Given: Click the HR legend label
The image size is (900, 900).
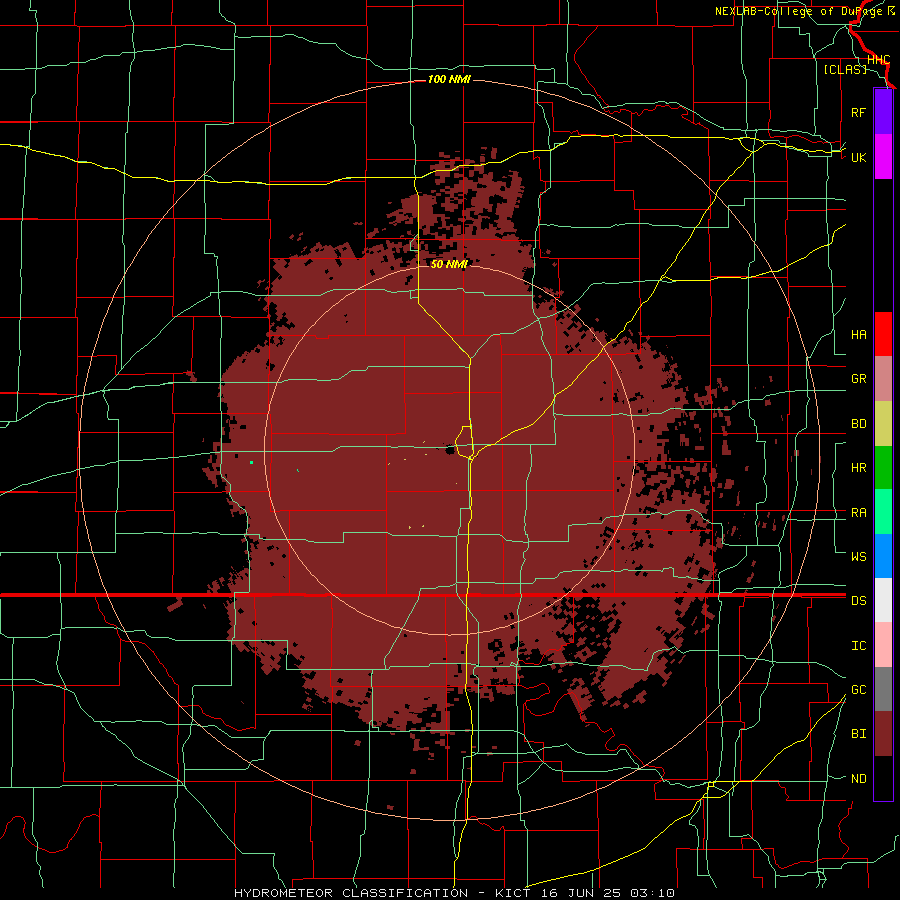Looking at the screenshot, I should coord(859,468).
